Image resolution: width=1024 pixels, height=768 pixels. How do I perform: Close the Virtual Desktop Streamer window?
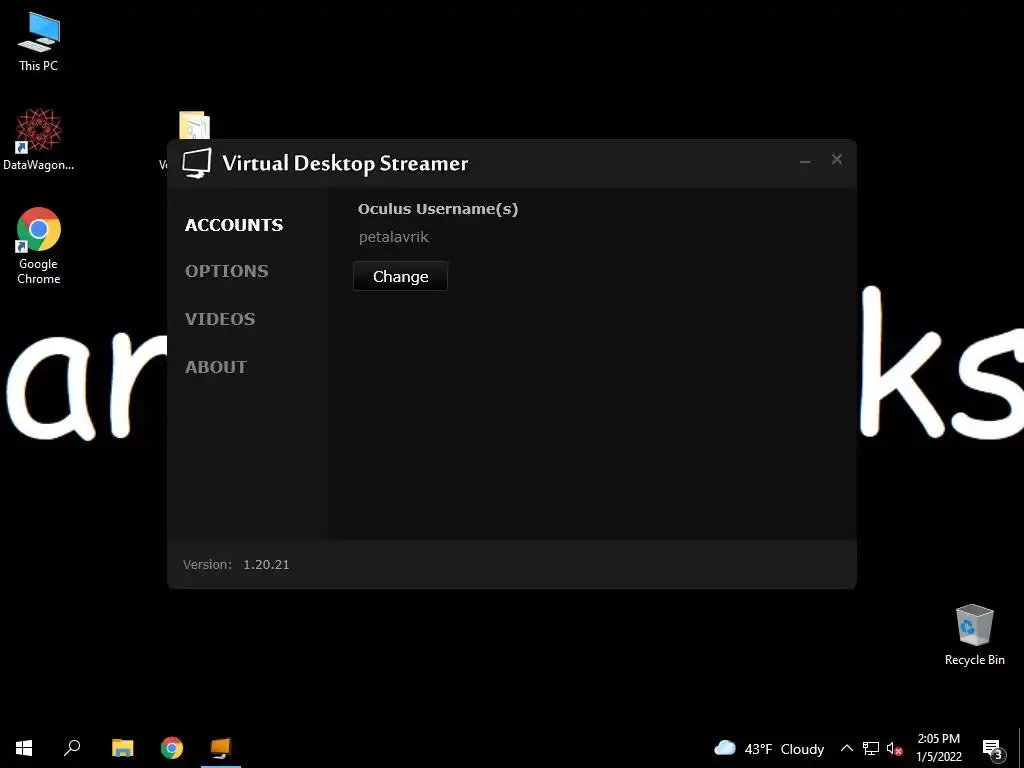click(837, 159)
